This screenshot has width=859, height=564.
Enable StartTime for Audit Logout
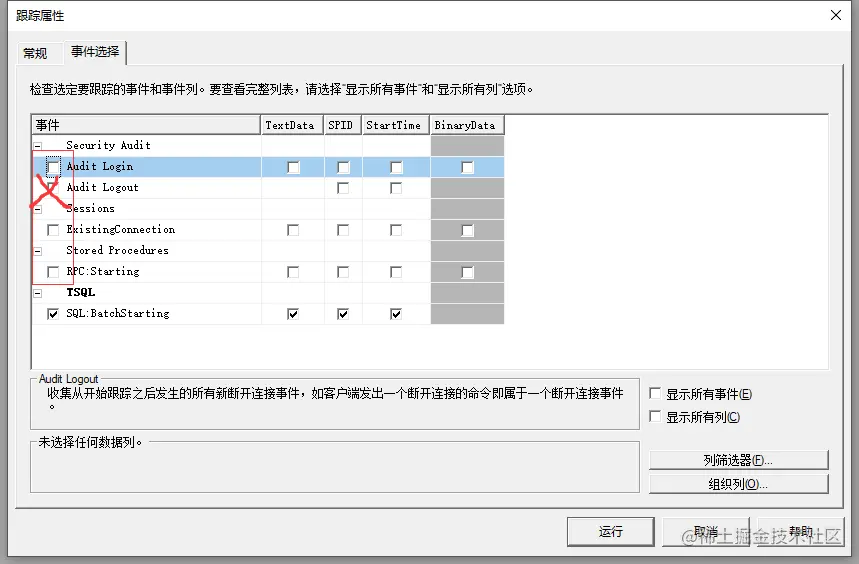click(x=396, y=188)
